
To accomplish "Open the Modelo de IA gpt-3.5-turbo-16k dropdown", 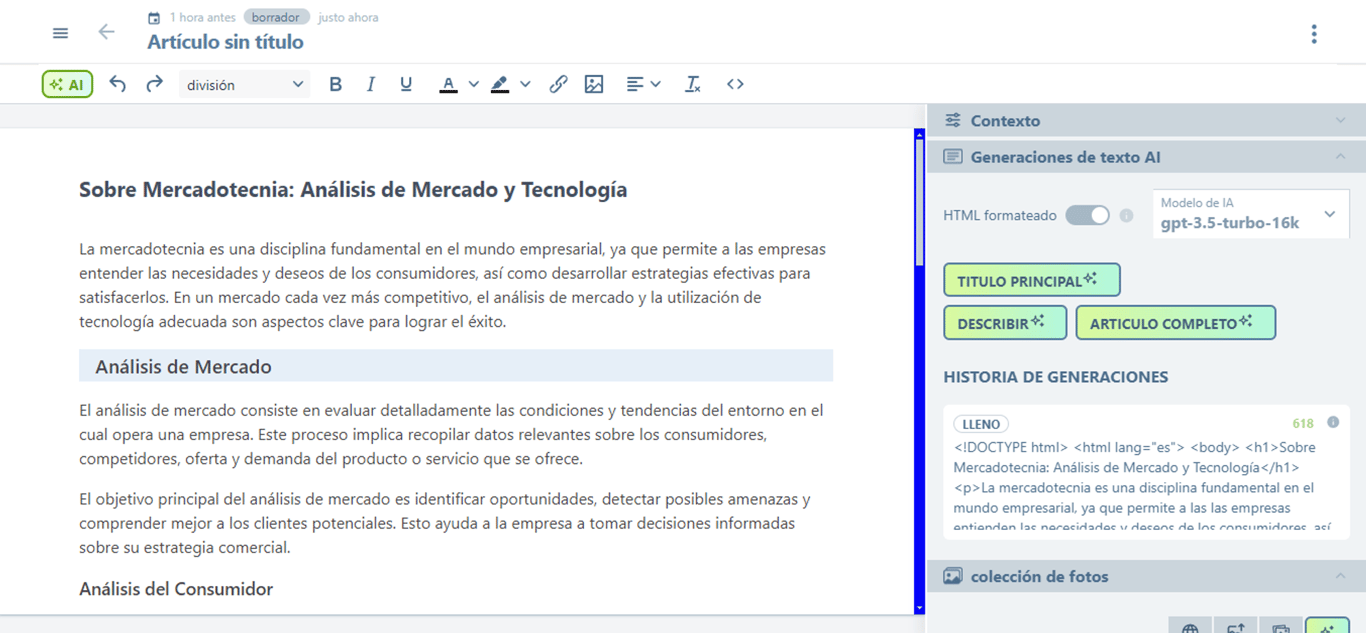I will 1251,213.
